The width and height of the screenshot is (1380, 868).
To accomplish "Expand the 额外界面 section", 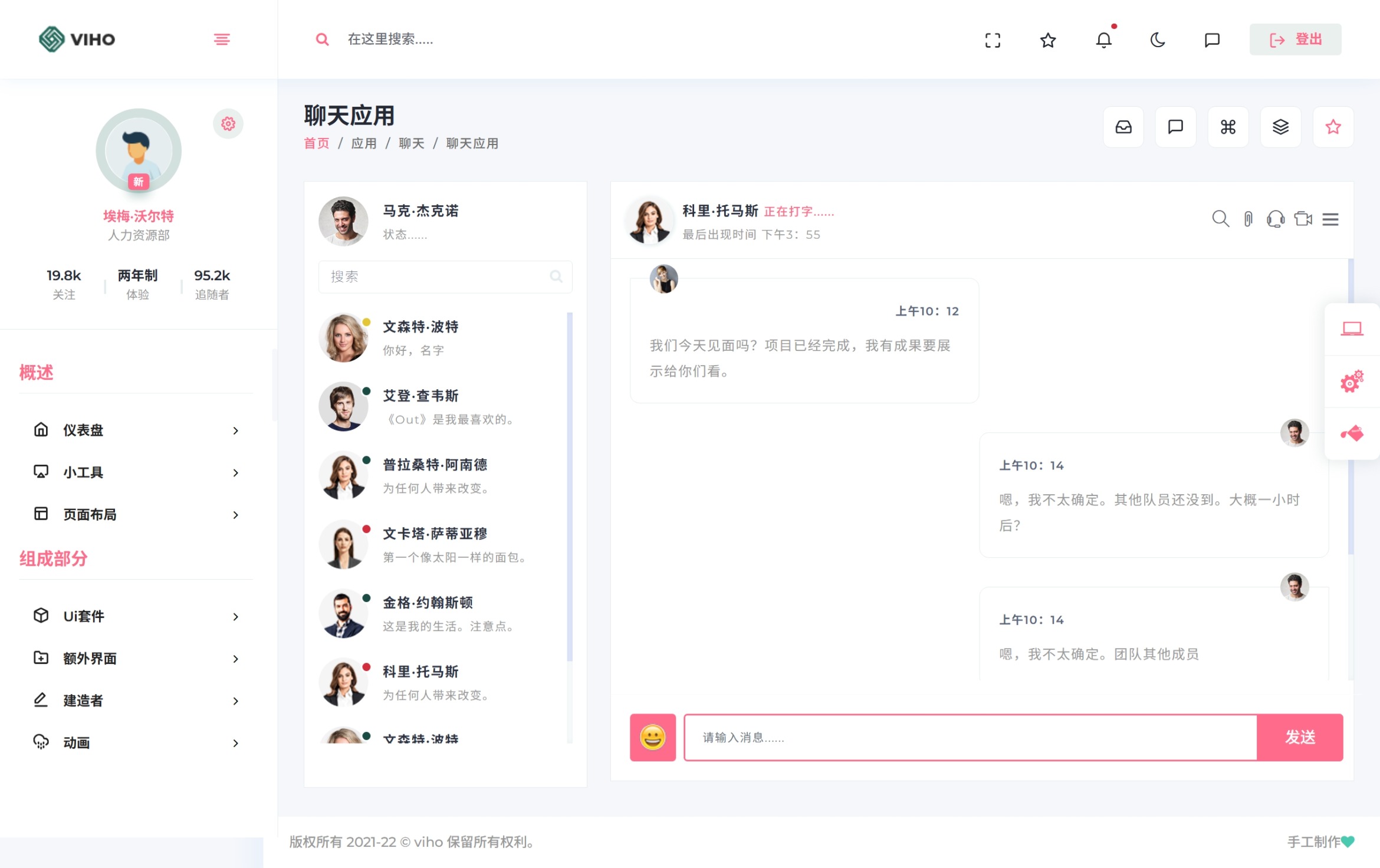I will click(89, 659).
